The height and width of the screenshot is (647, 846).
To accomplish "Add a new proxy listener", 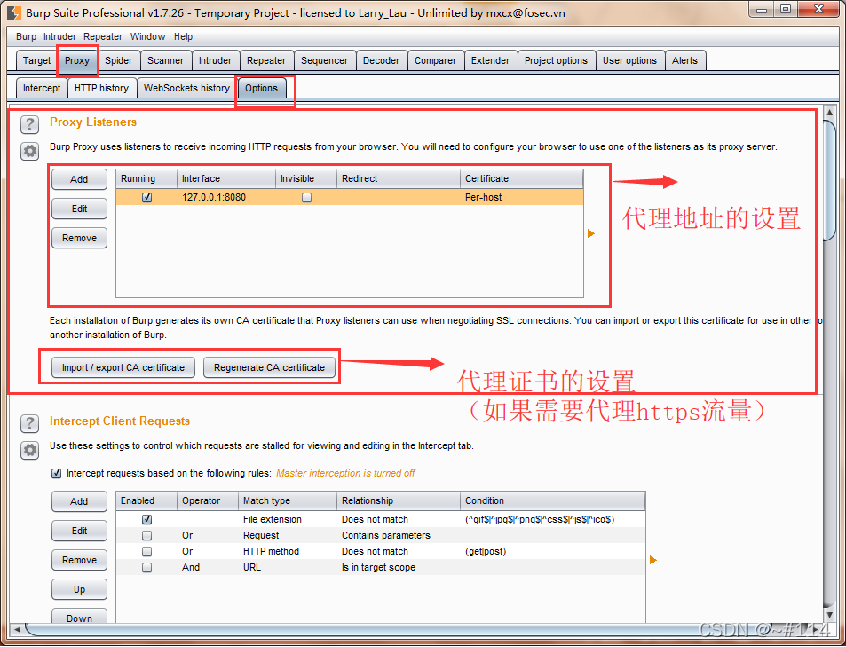I will click(79, 180).
